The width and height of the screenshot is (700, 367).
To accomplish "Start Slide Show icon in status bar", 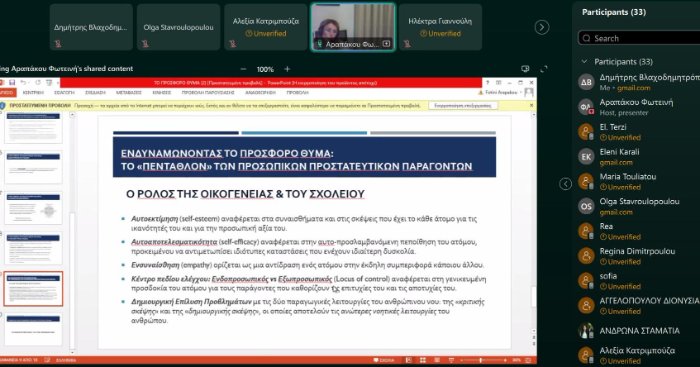I will pyautogui.click(x=451, y=360).
